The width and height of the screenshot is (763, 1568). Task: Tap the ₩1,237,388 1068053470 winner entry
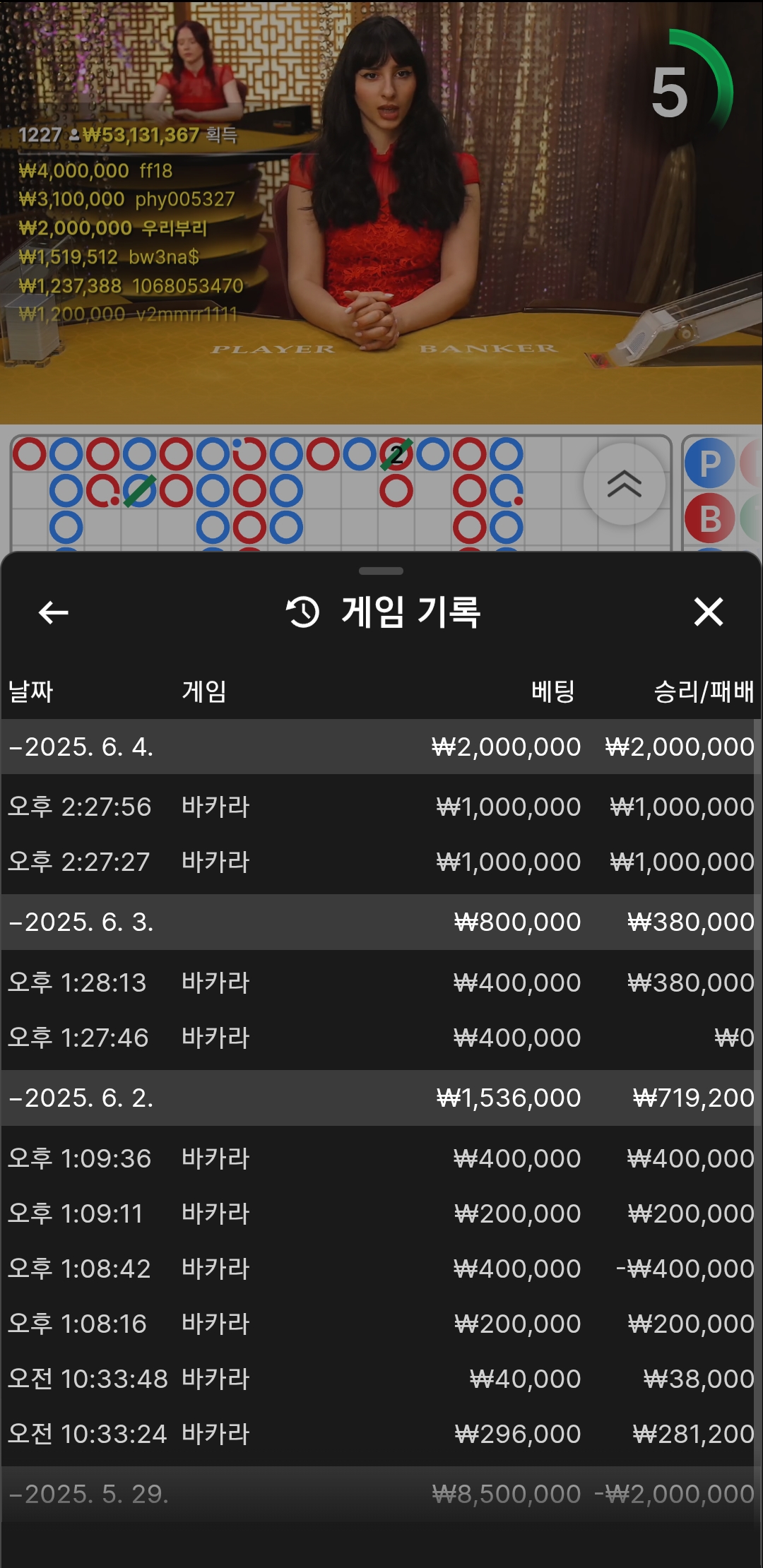pos(131,285)
